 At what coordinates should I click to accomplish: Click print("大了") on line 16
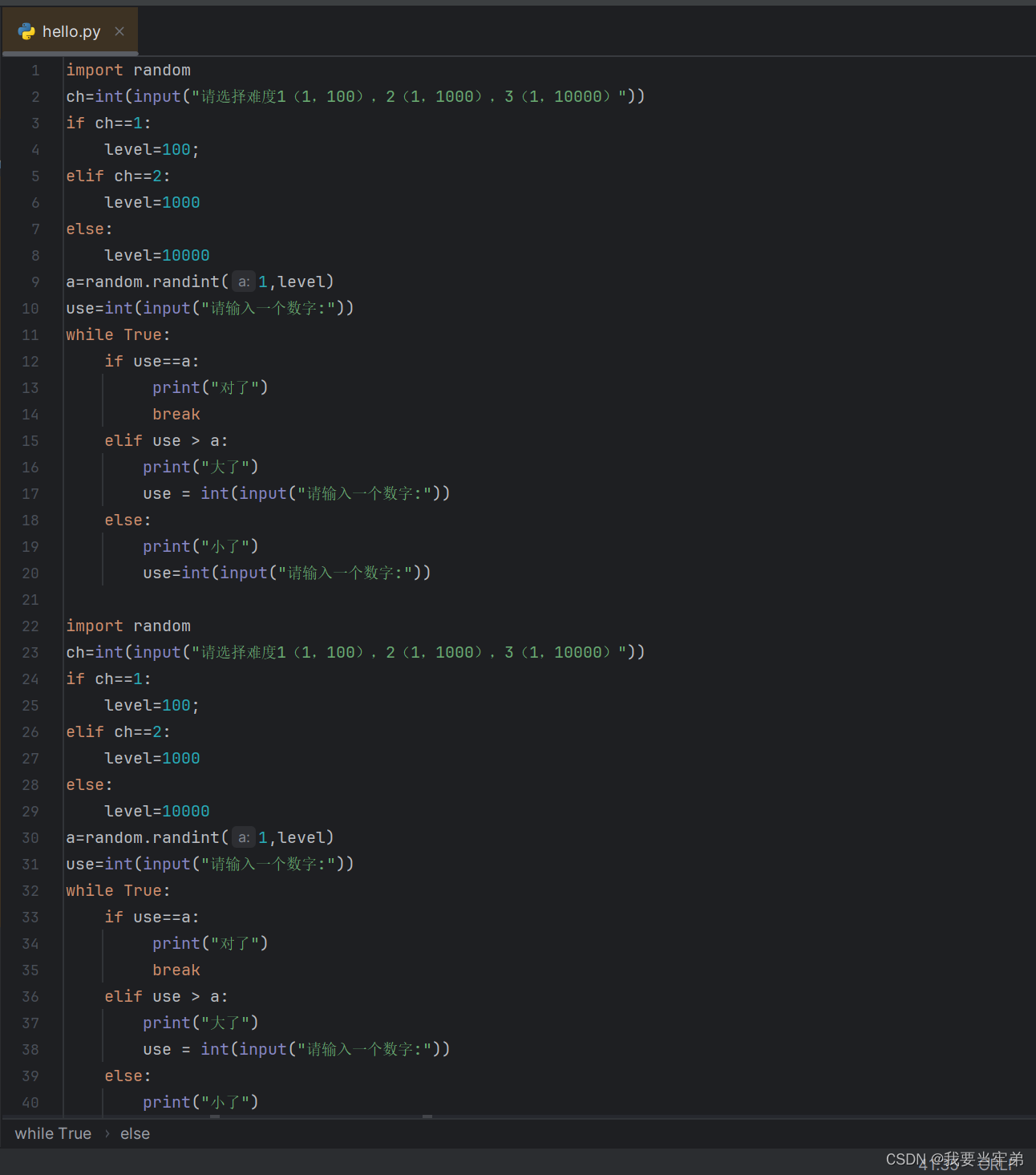tap(200, 468)
